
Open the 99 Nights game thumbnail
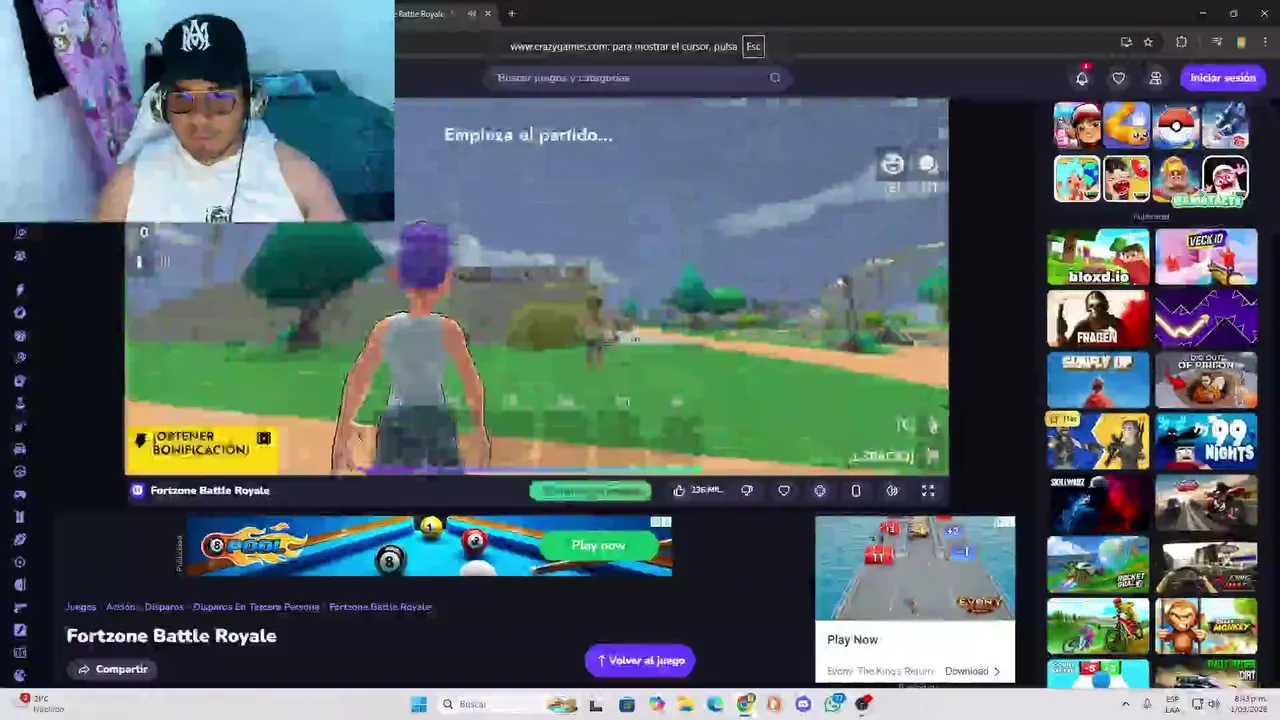click(1206, 441)
